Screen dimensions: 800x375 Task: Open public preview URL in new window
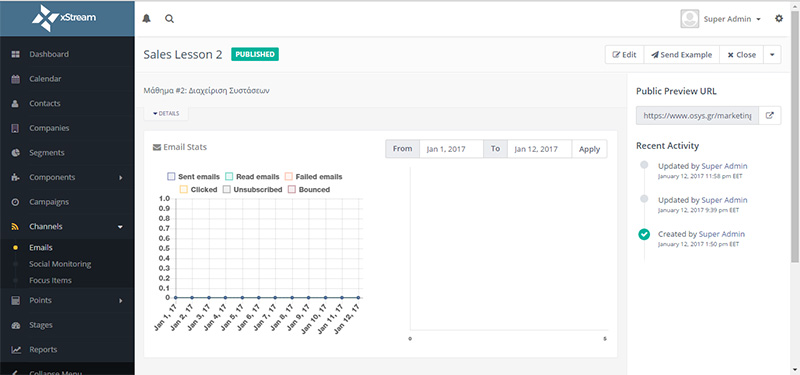click(x=770, y=115)
